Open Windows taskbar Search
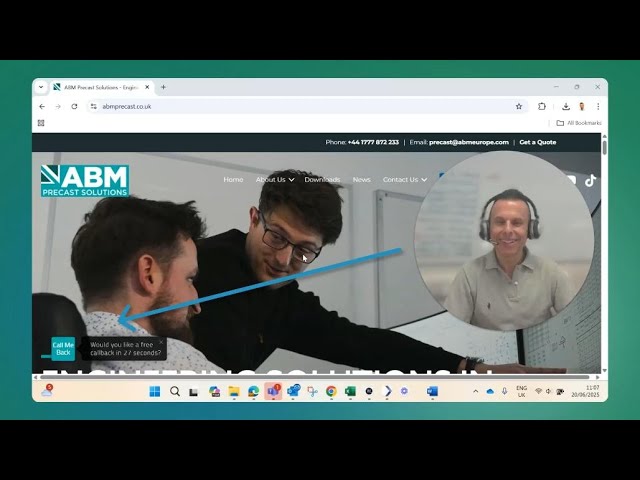Viewport: 640px width, 480px height. pyautogui.click(x=175, y=391)
